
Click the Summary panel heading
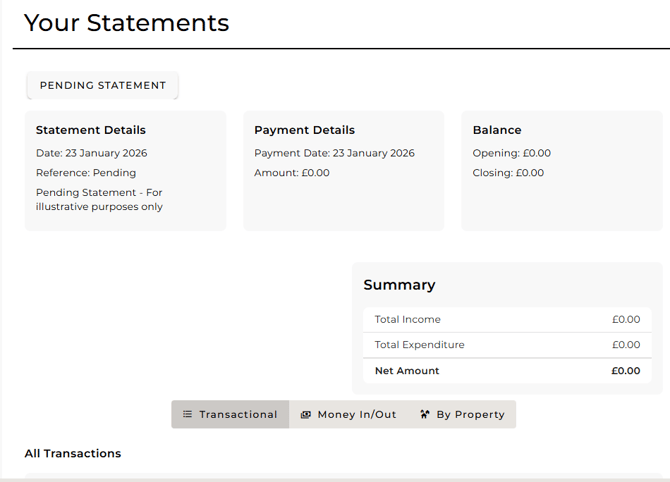pyautogui.click(x=399, y=285)
